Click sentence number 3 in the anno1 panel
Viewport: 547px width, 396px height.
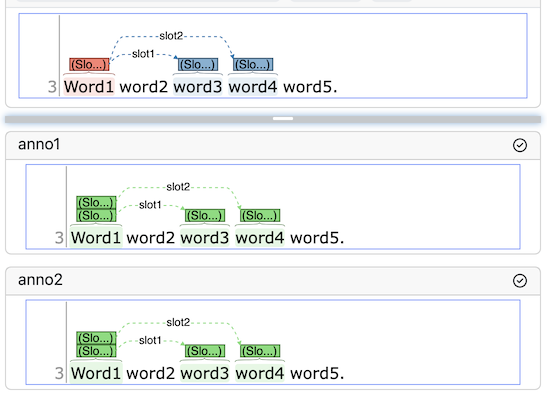[59, 238]
